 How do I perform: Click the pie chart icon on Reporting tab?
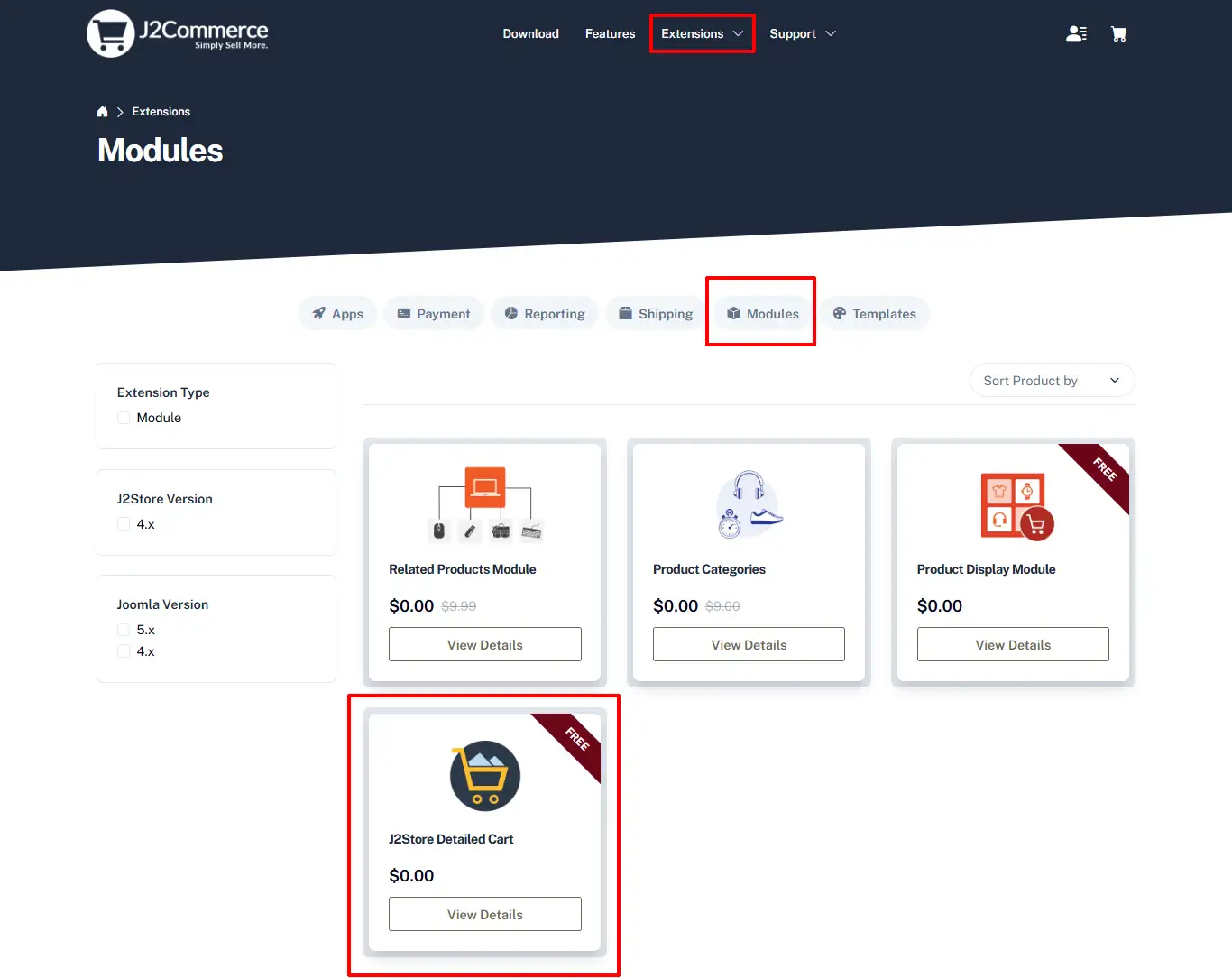511,313
